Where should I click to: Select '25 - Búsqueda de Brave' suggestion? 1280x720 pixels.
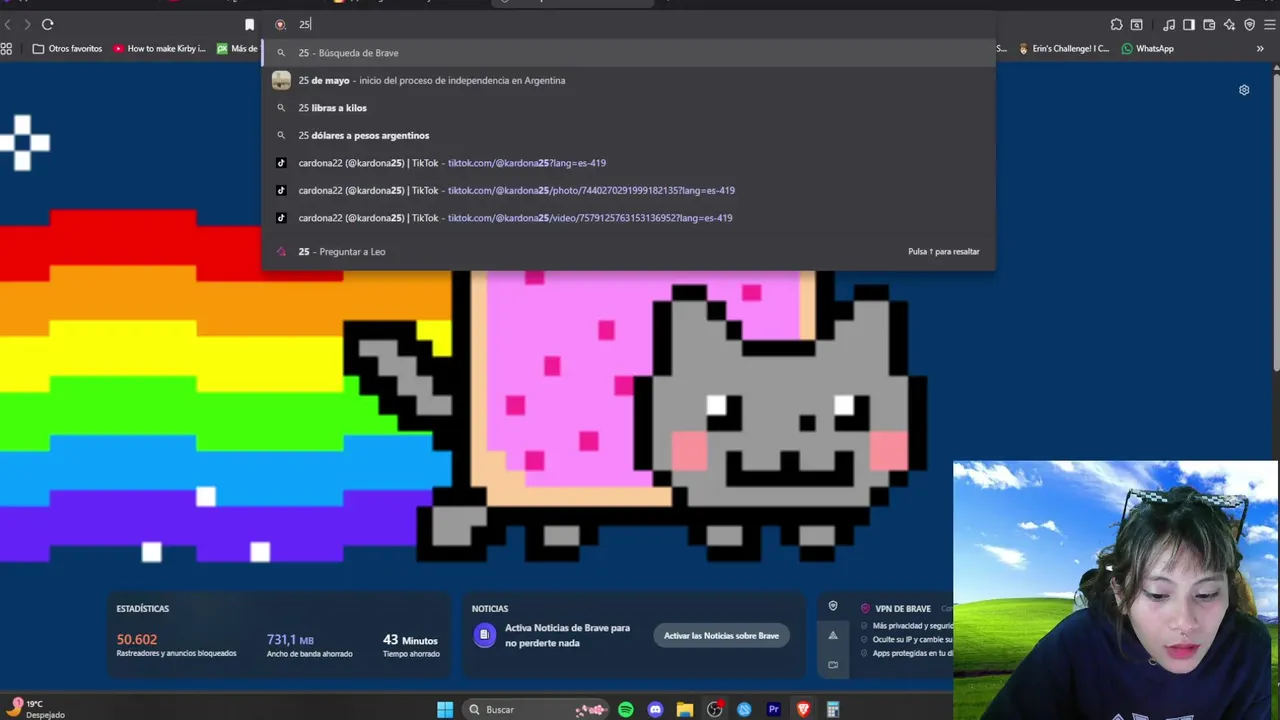628,53
